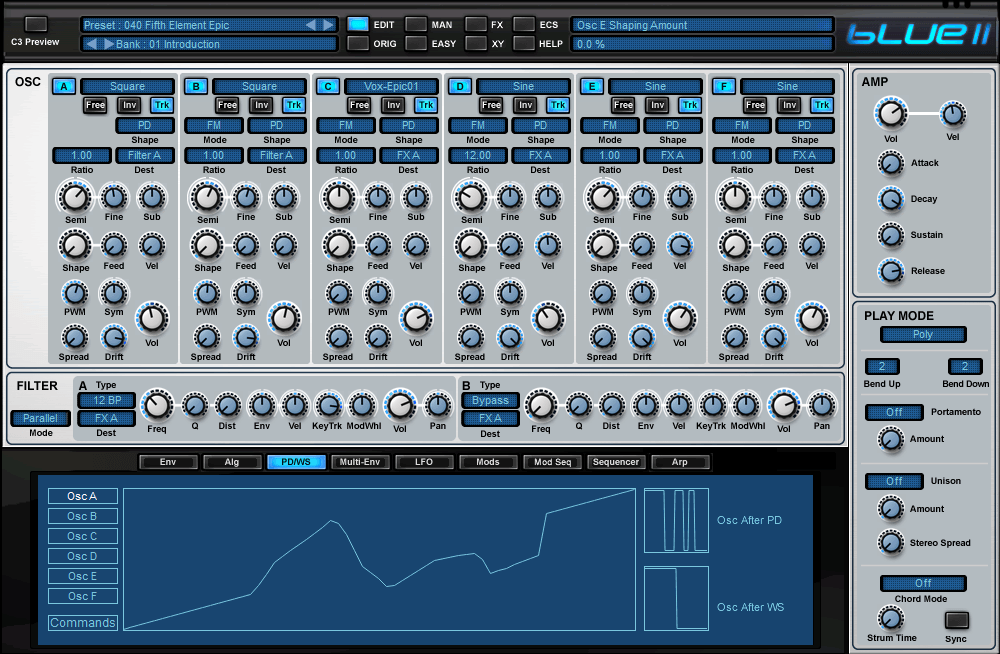This screenshot has height=654, width=1000.
Task: Click the Commands button
Action: click(x=83, y=623)
